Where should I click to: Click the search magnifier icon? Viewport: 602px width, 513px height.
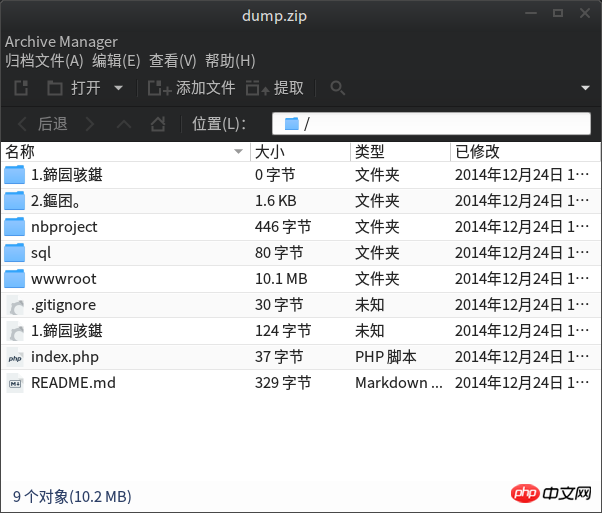pyautogui.click(x=337, y=88)
